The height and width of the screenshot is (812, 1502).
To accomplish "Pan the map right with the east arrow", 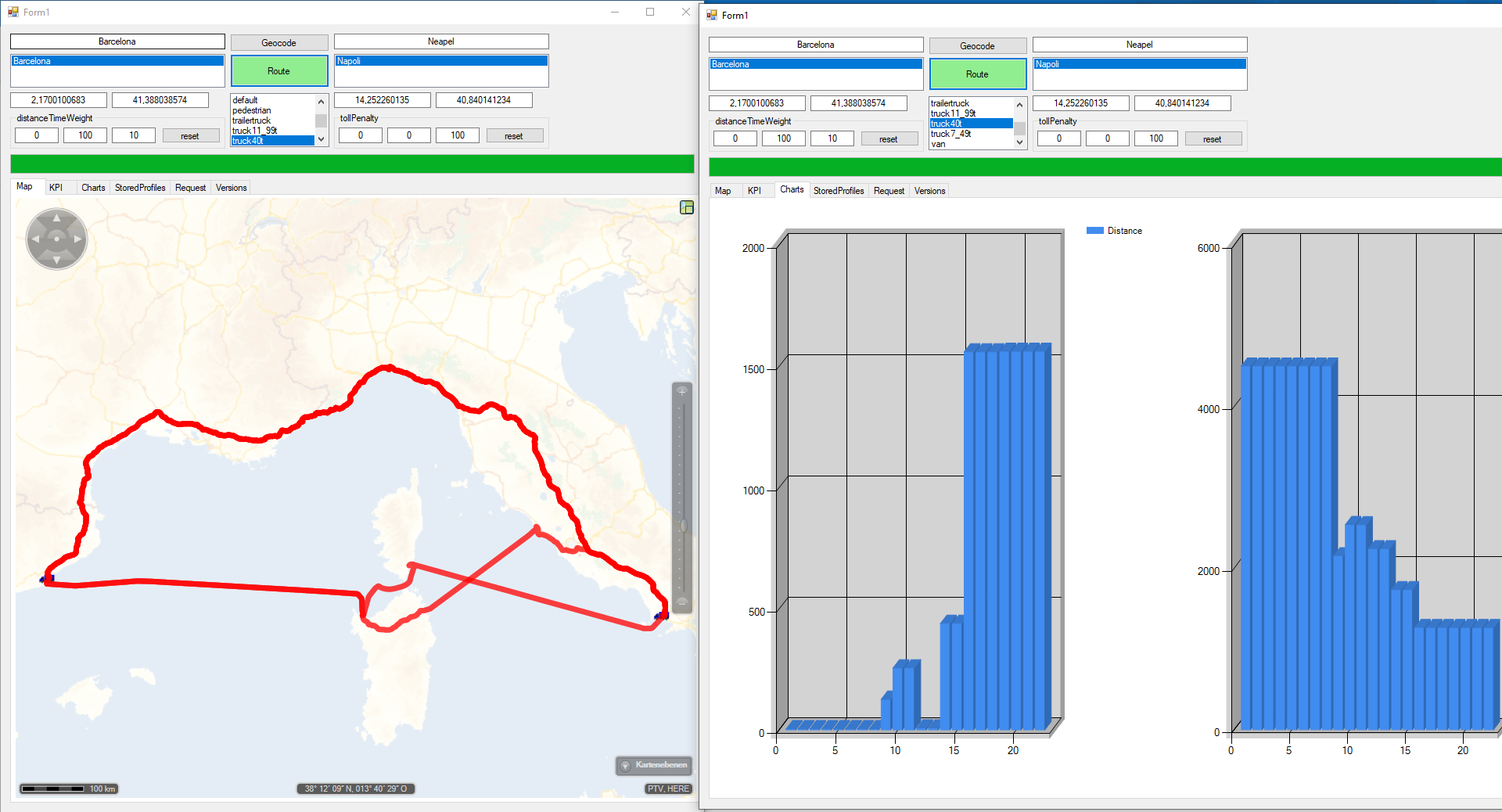I will [x=78, y=239].
